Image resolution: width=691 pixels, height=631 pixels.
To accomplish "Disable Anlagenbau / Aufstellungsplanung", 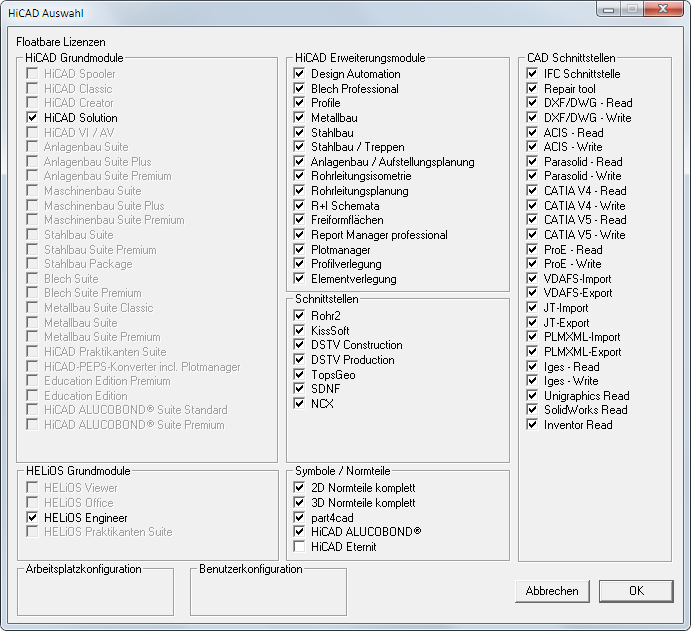I will [x=299, y=162].
